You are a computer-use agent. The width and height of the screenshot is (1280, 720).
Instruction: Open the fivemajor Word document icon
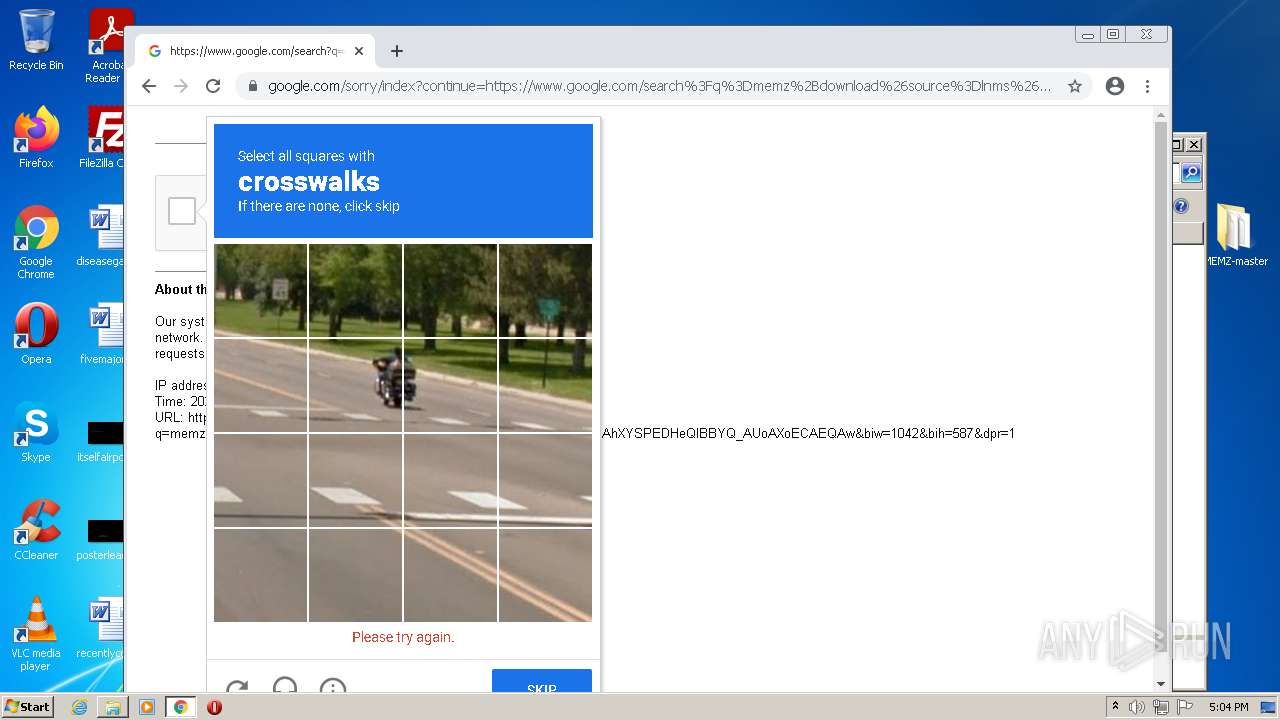point(104,334)
